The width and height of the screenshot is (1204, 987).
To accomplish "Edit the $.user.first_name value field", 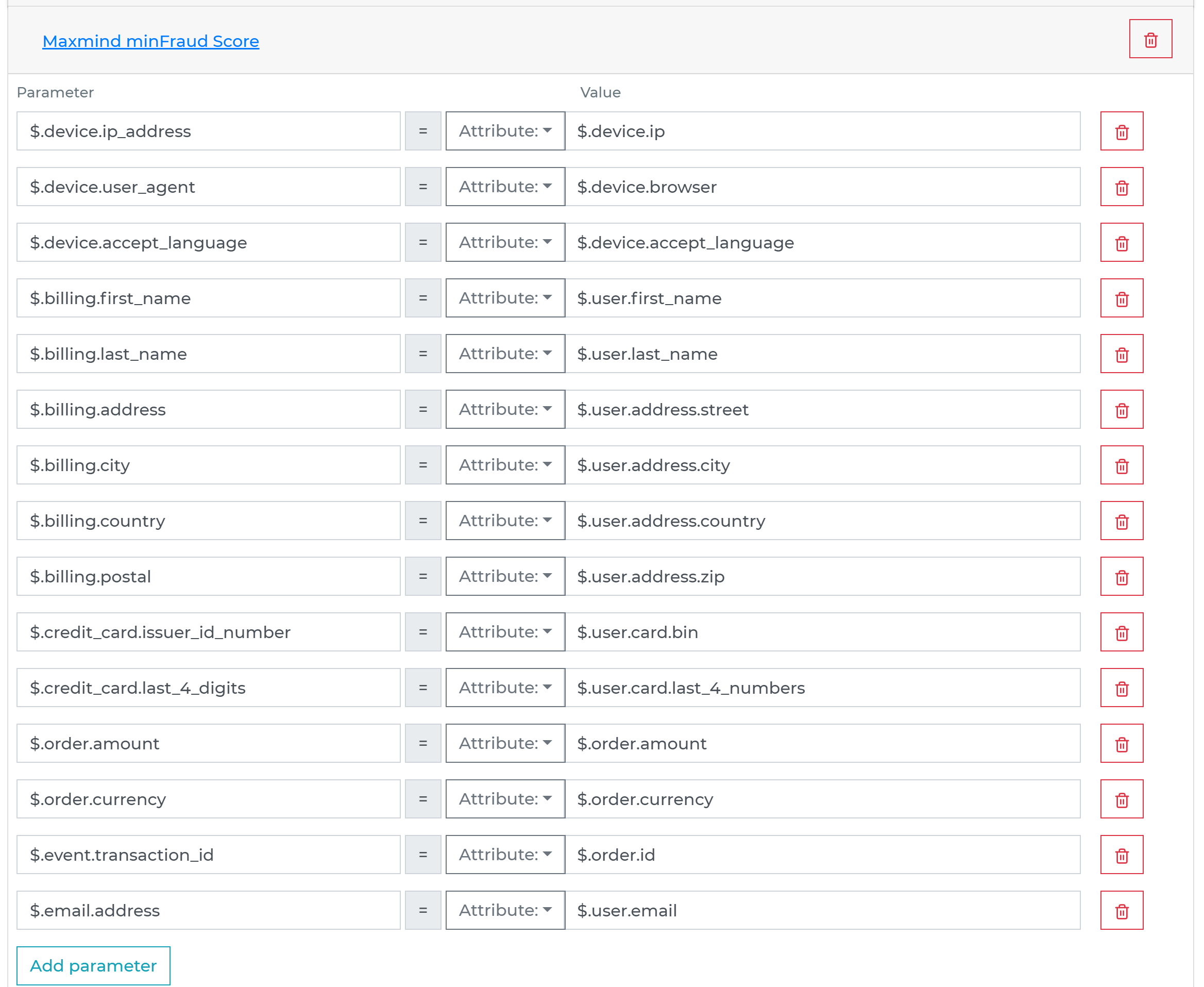I will [823, 298].
